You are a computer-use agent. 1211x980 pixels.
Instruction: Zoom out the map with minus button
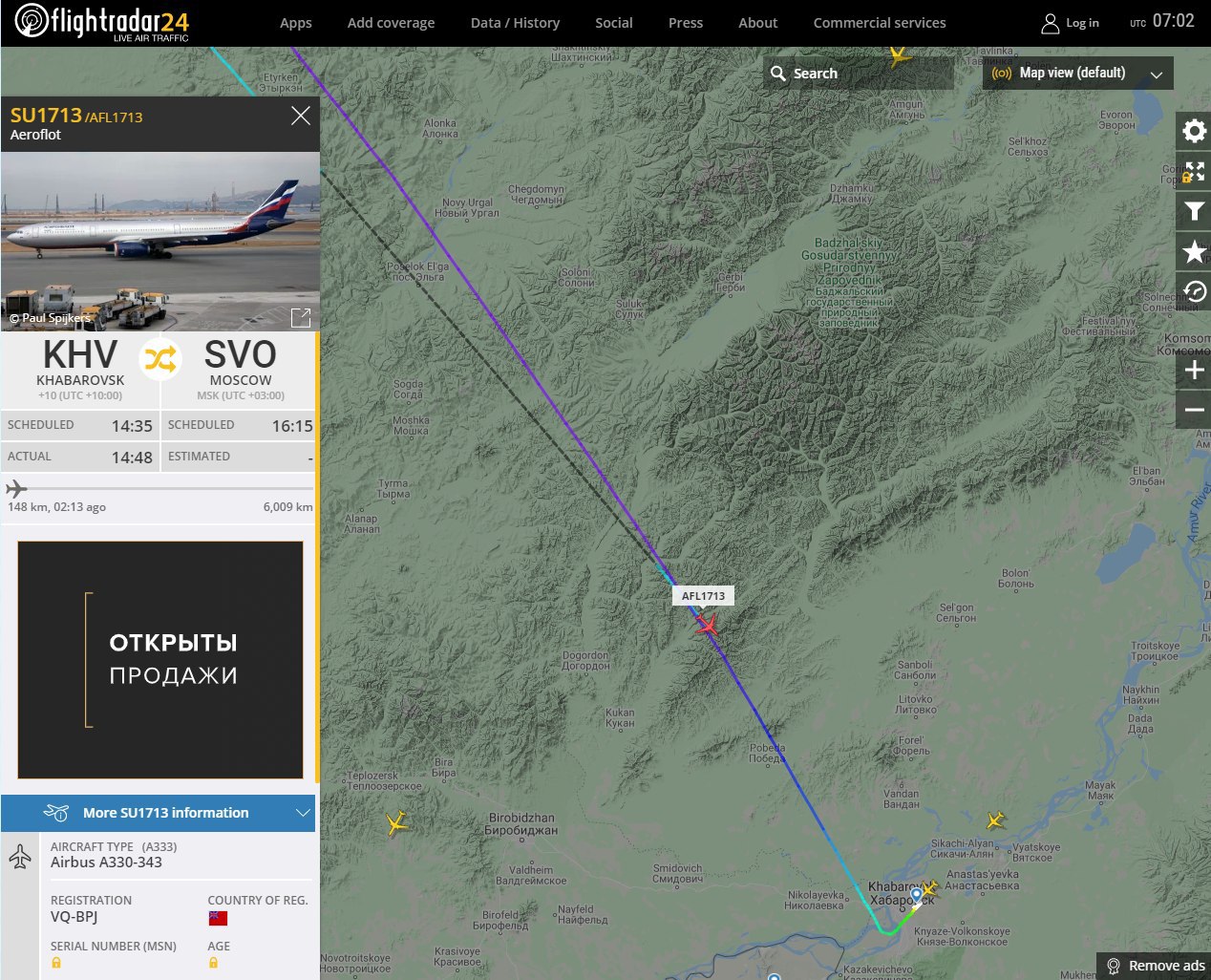(x=1194, y=410)
